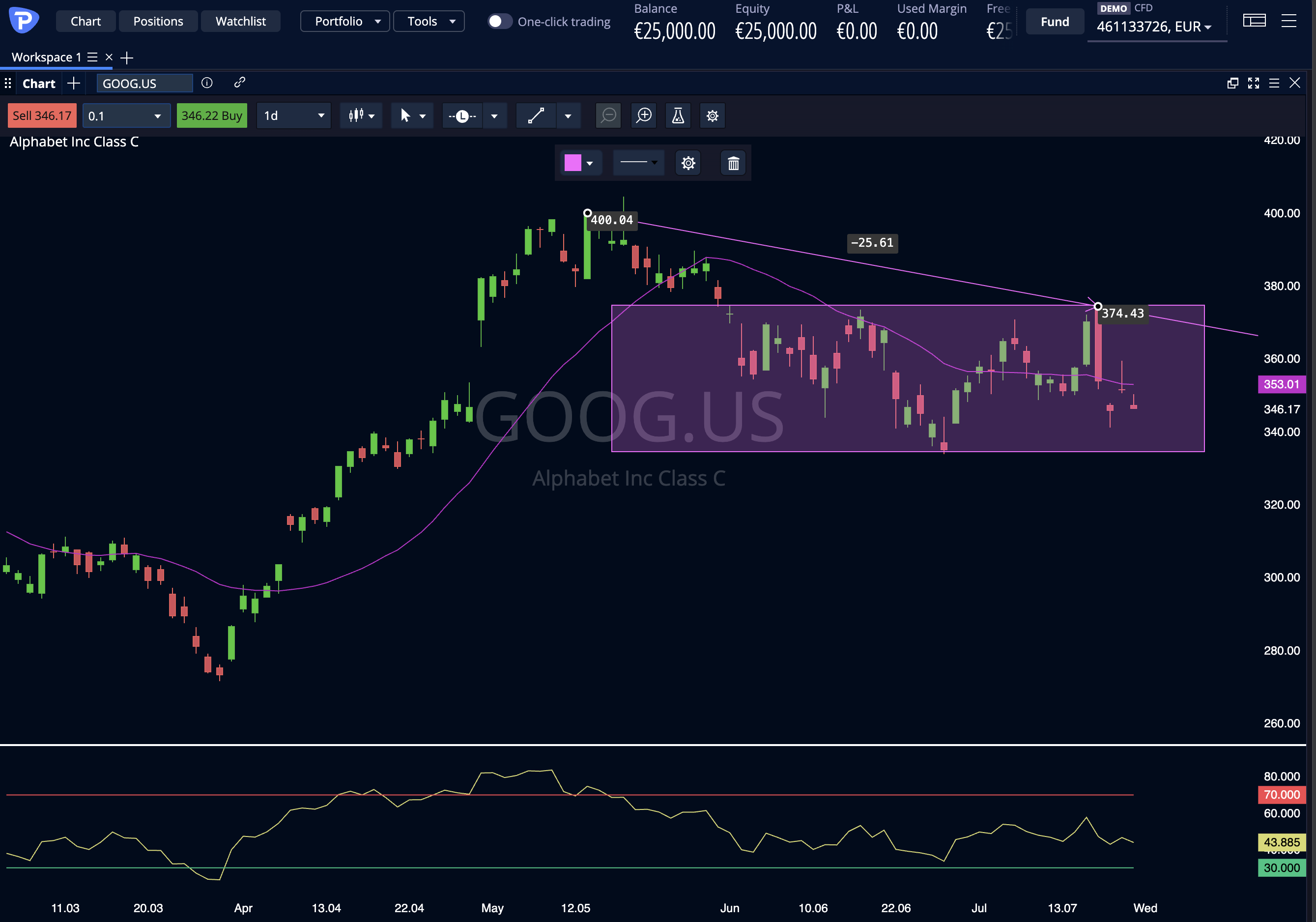The image size is (1316, 922).
Task: Expand the Tools dropdown menu
Action: 429,21
